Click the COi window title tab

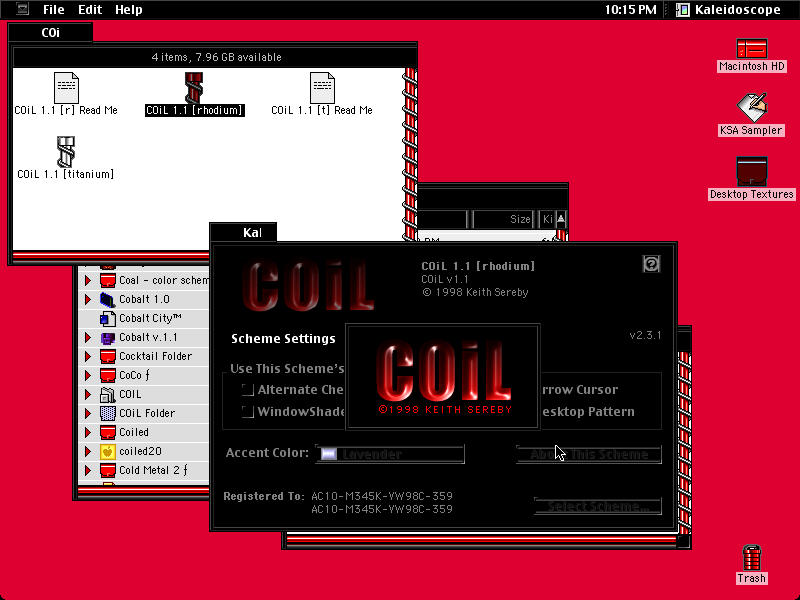pos(51,33)
